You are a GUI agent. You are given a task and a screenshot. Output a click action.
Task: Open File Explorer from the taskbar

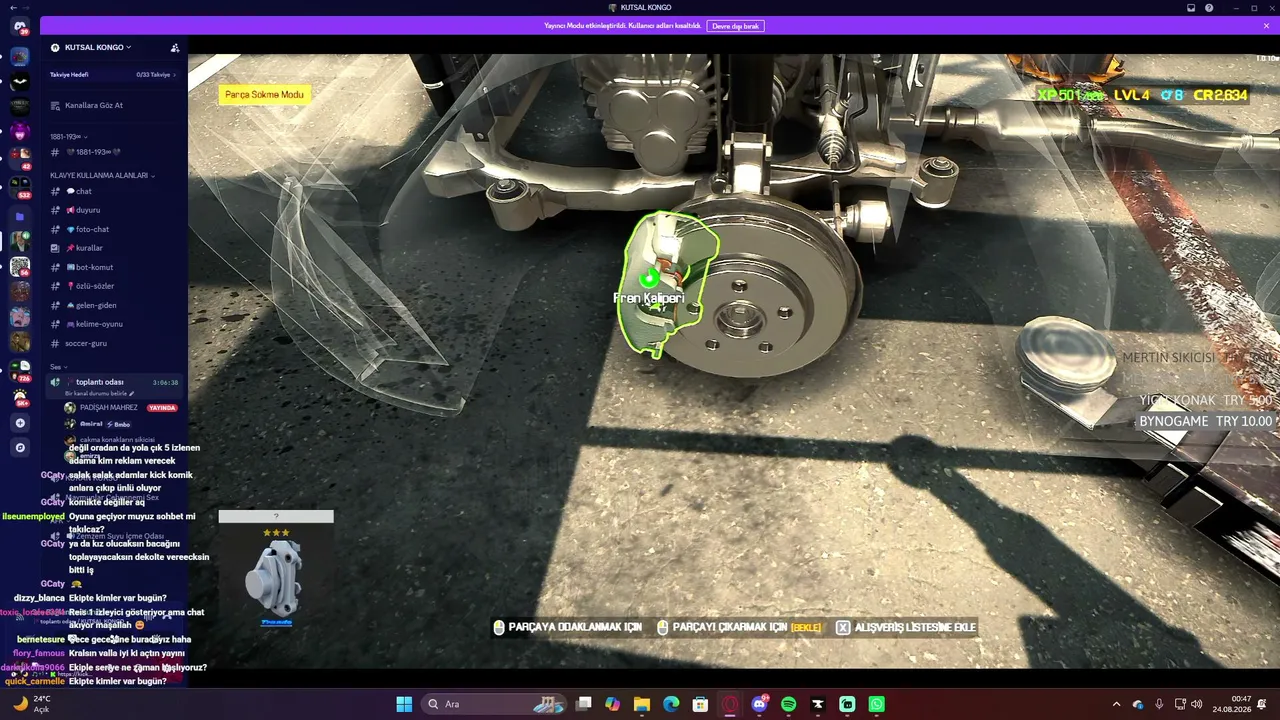click(x=642, y=704)
